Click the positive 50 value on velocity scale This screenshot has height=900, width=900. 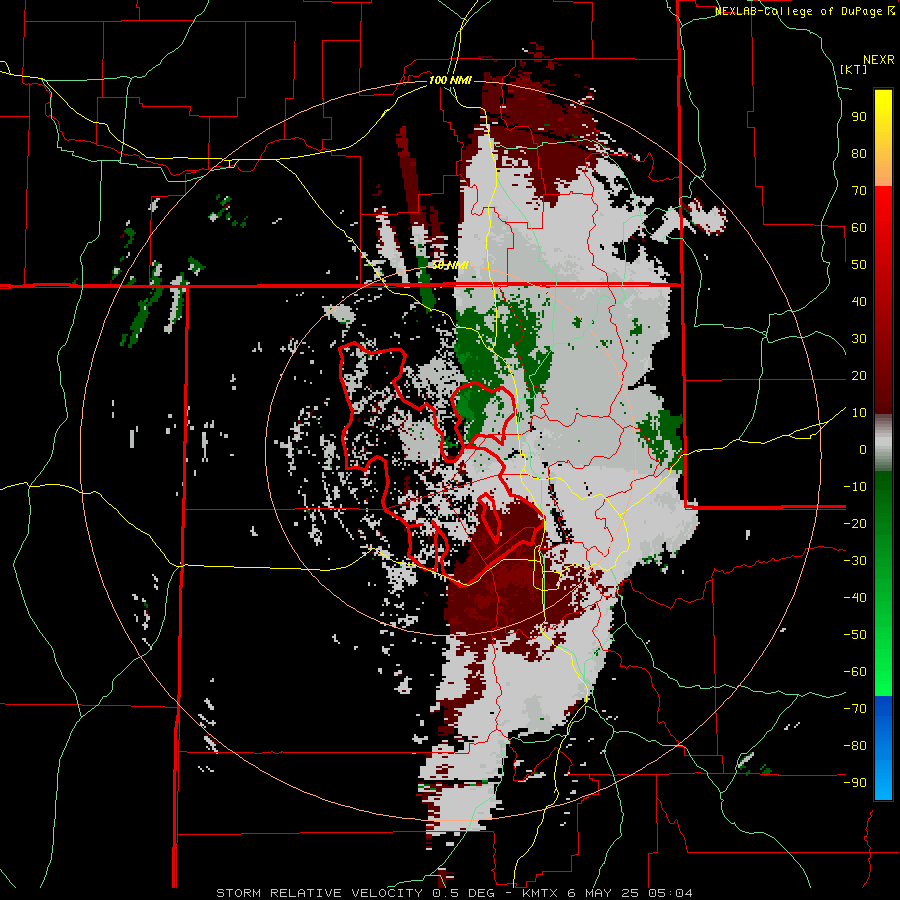(x=859, y=265)
